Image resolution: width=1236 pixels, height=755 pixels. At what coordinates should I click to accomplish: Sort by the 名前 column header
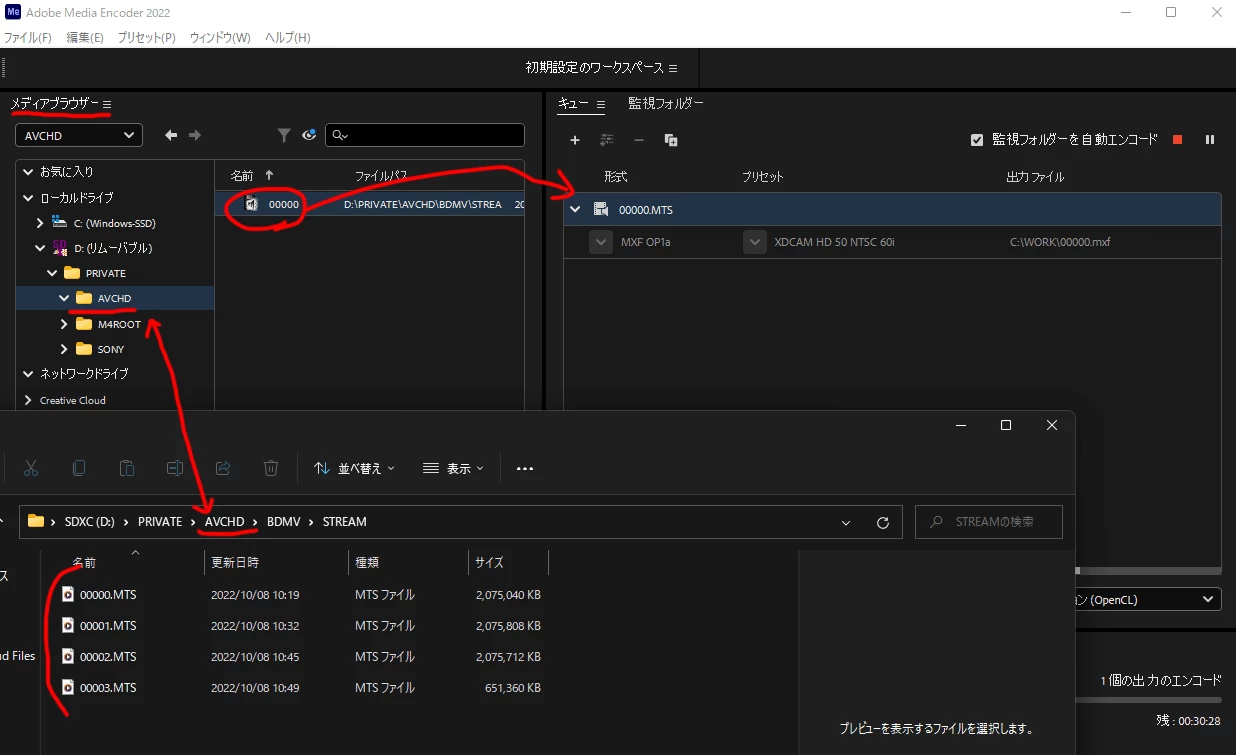tap(241, 175)
